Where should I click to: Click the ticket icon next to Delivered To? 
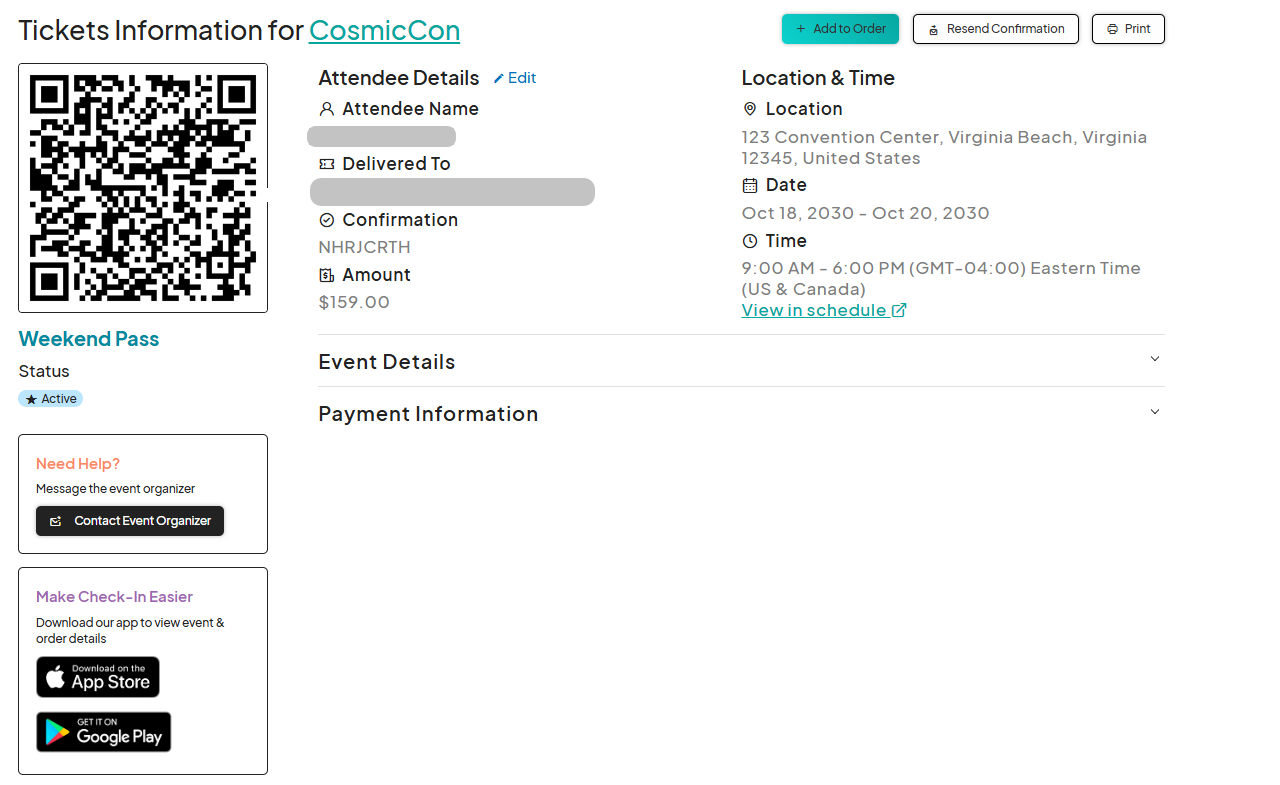[326, 163]
